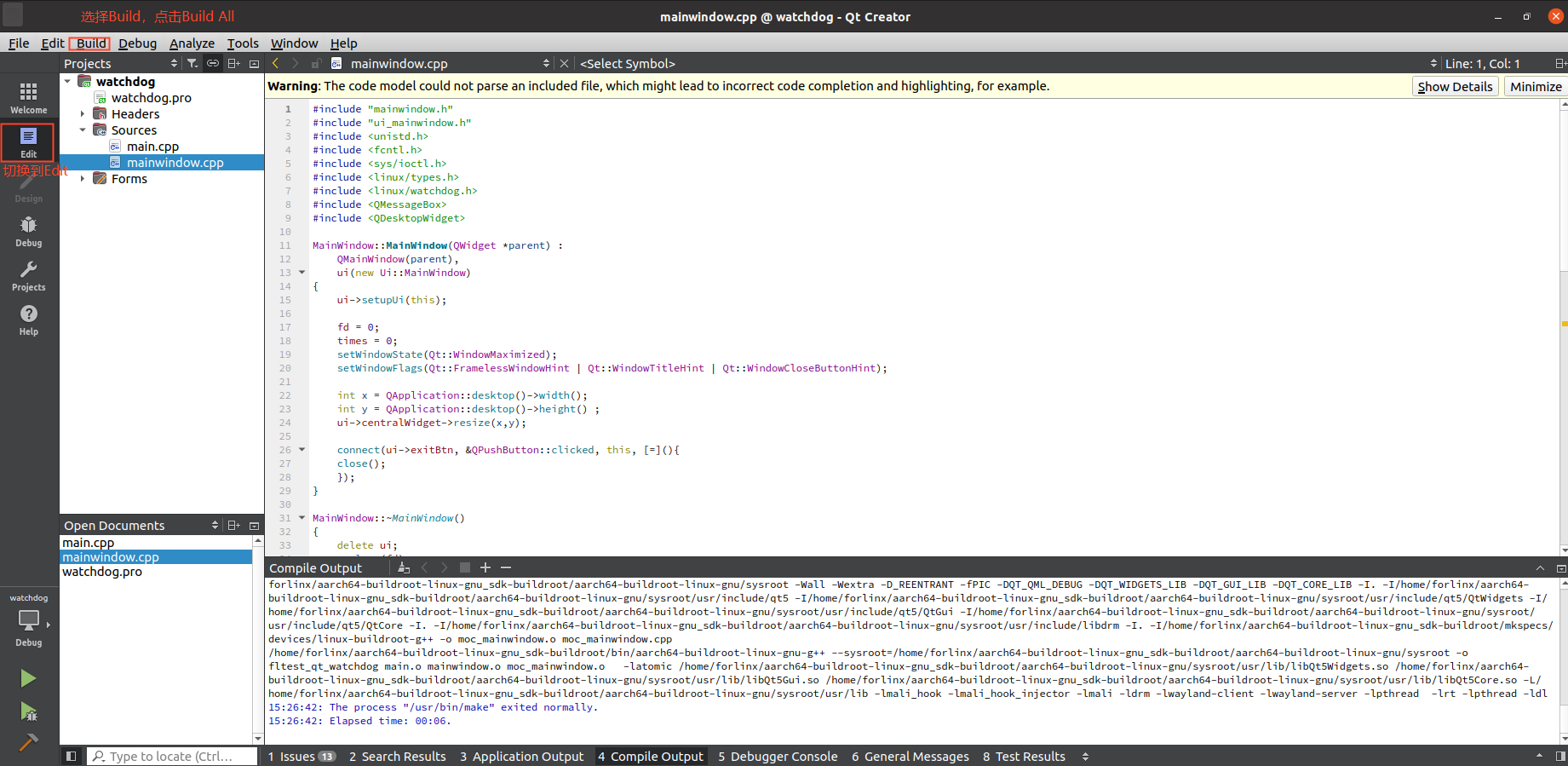Open the Analyze menu
The height and width of the screenshot is (766, 1568).
(x=192, y=43)
